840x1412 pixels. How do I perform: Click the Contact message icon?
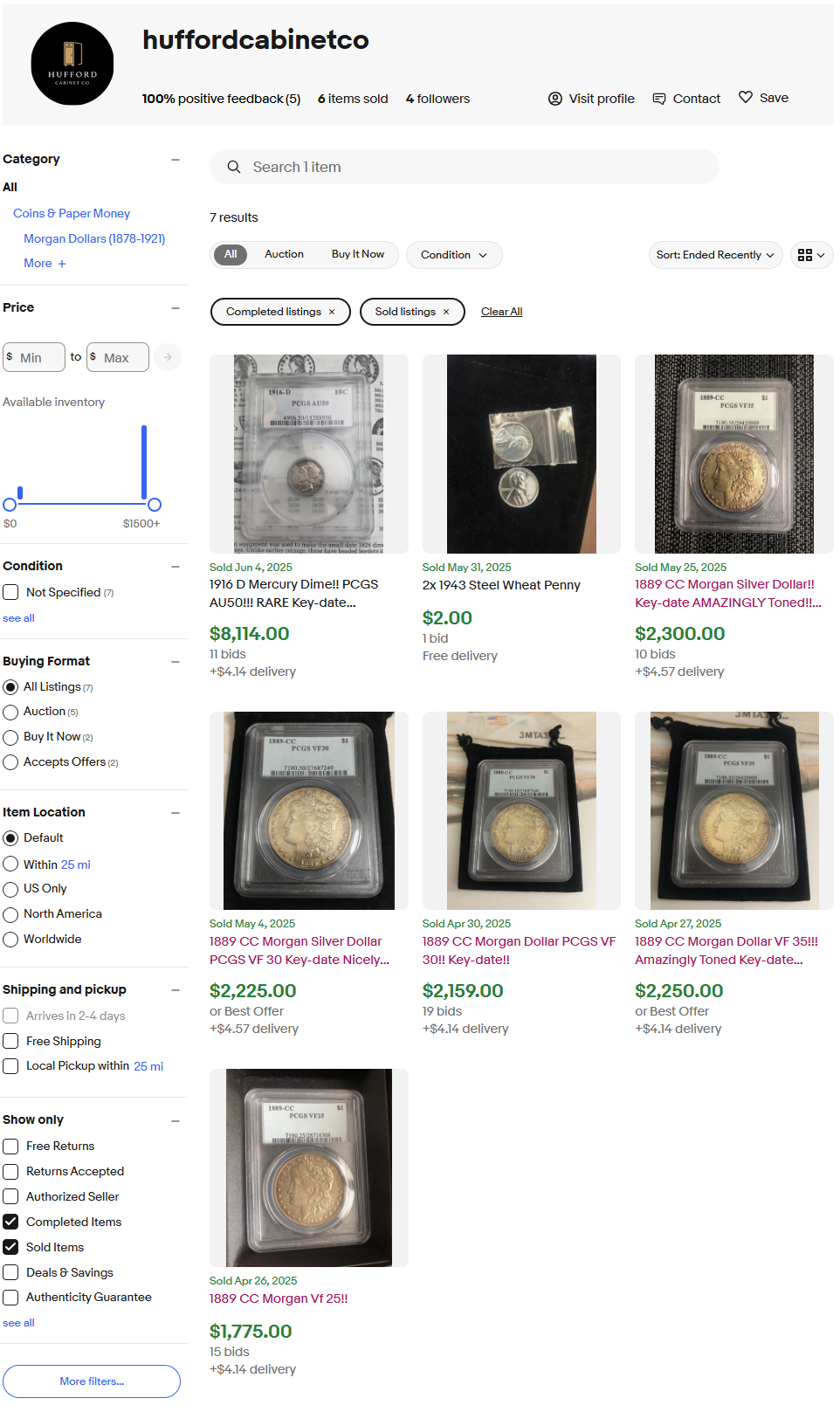659,99
